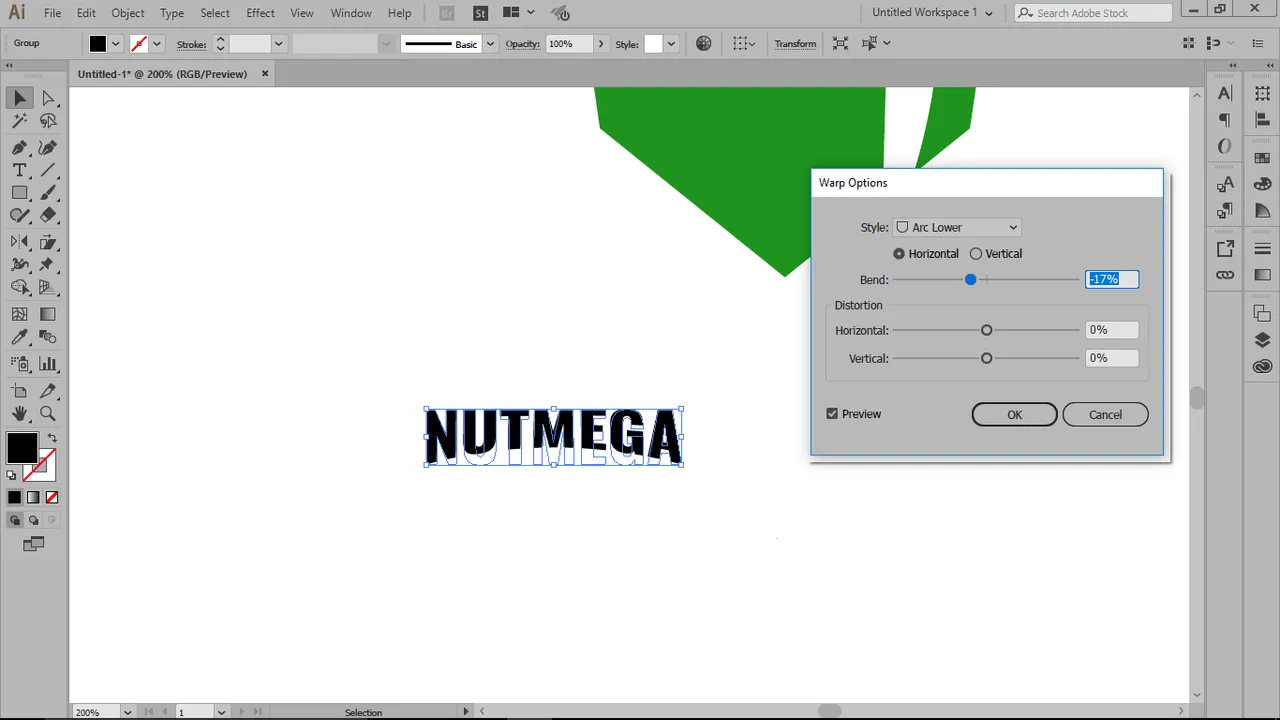Select the Symbol Sprayer tool

pos(20,364)
